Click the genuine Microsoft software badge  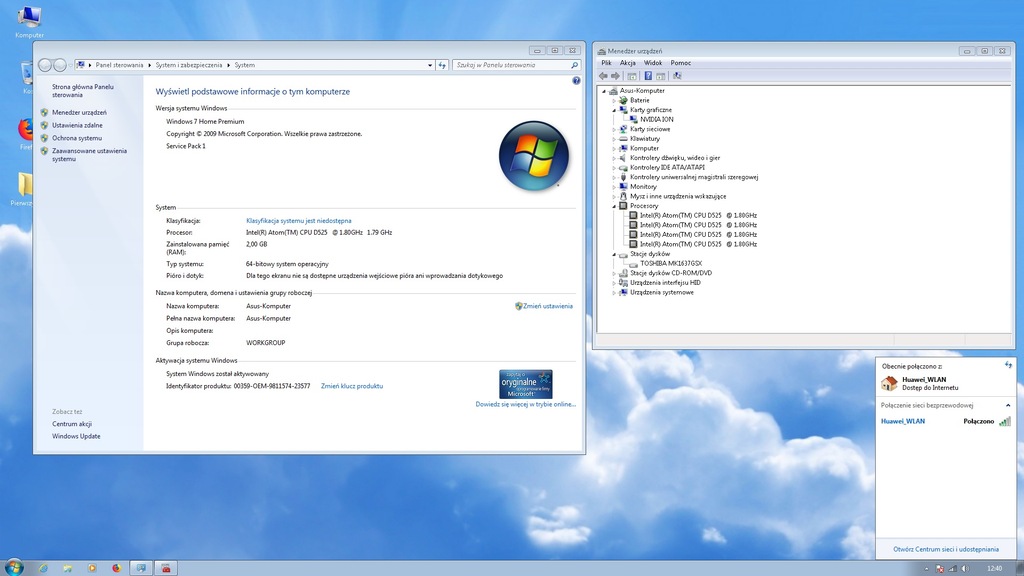526,384
